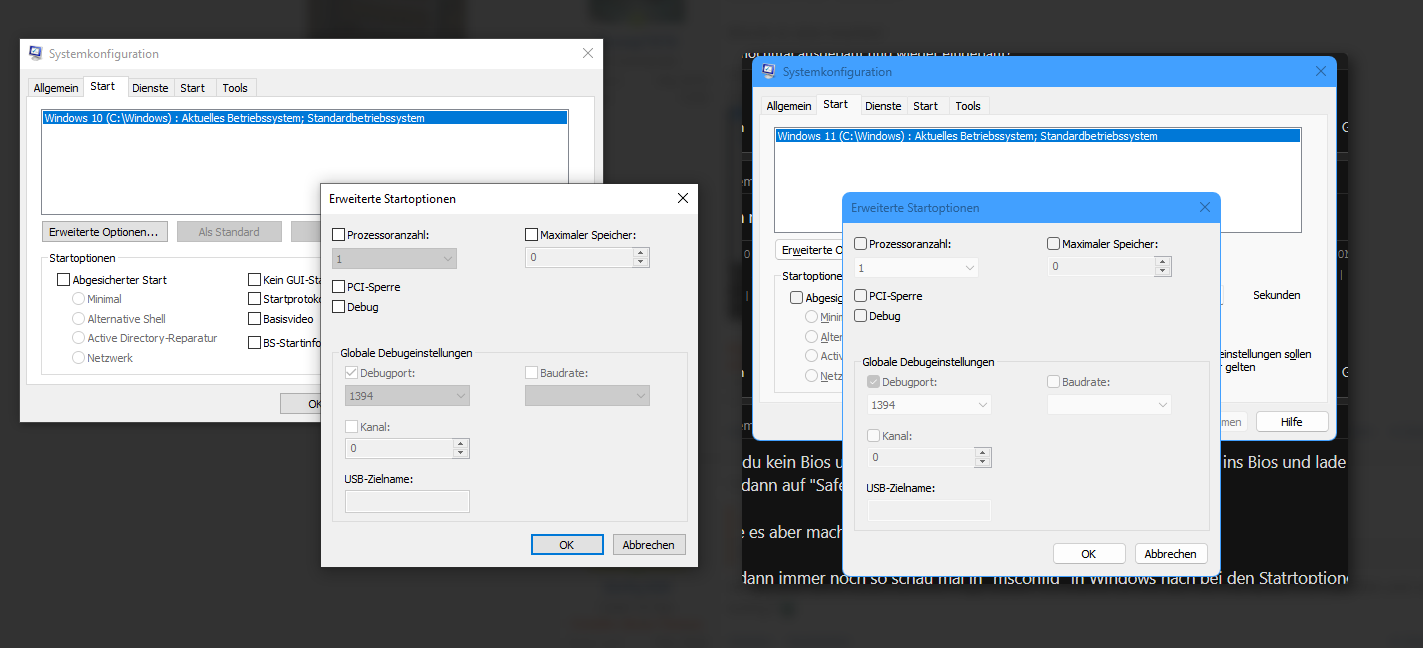This screenshot has width=1423, height=648.
Task: Tick the Kein GUI-Start checkbox in the Windows 10 window
Action: tap(255, 280)
